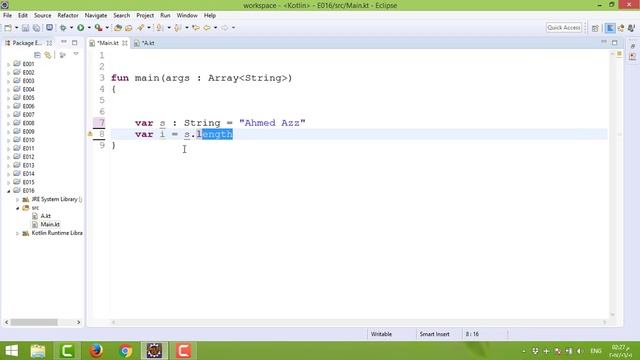Click the Debug bug icon
640x360 pixels.
[x=63, y=28]
